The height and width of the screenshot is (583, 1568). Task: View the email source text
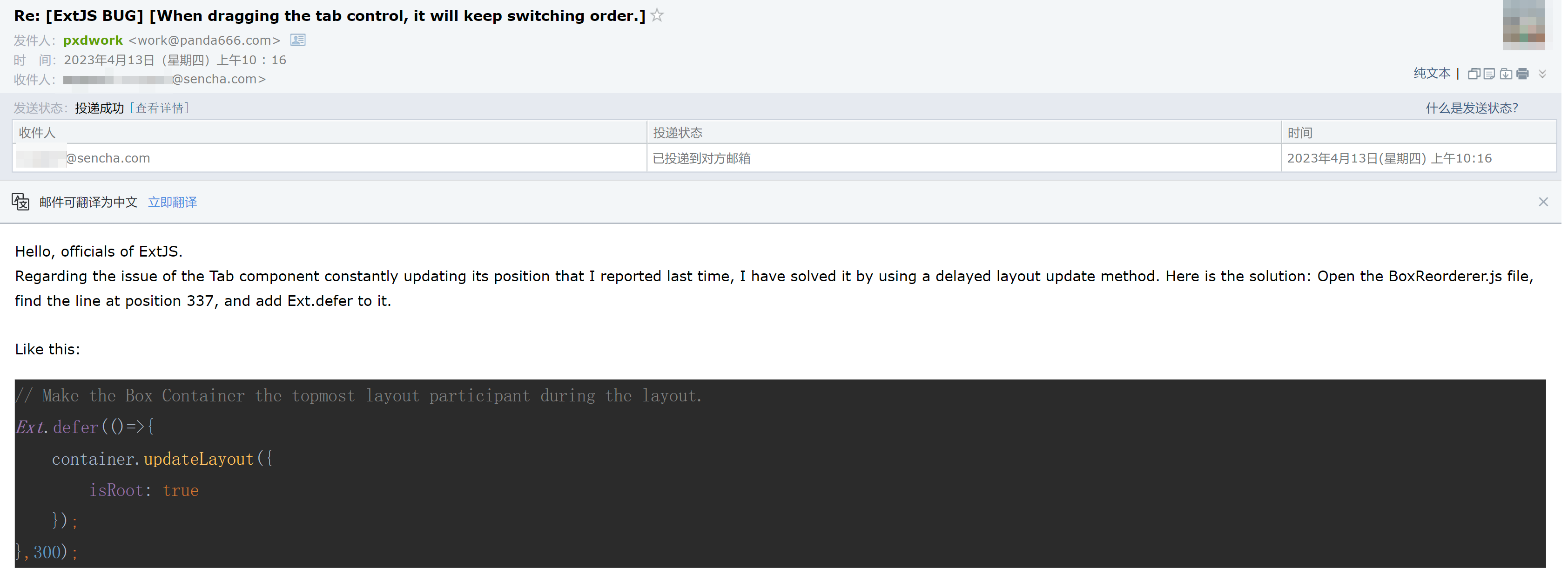pos(1489,73)
